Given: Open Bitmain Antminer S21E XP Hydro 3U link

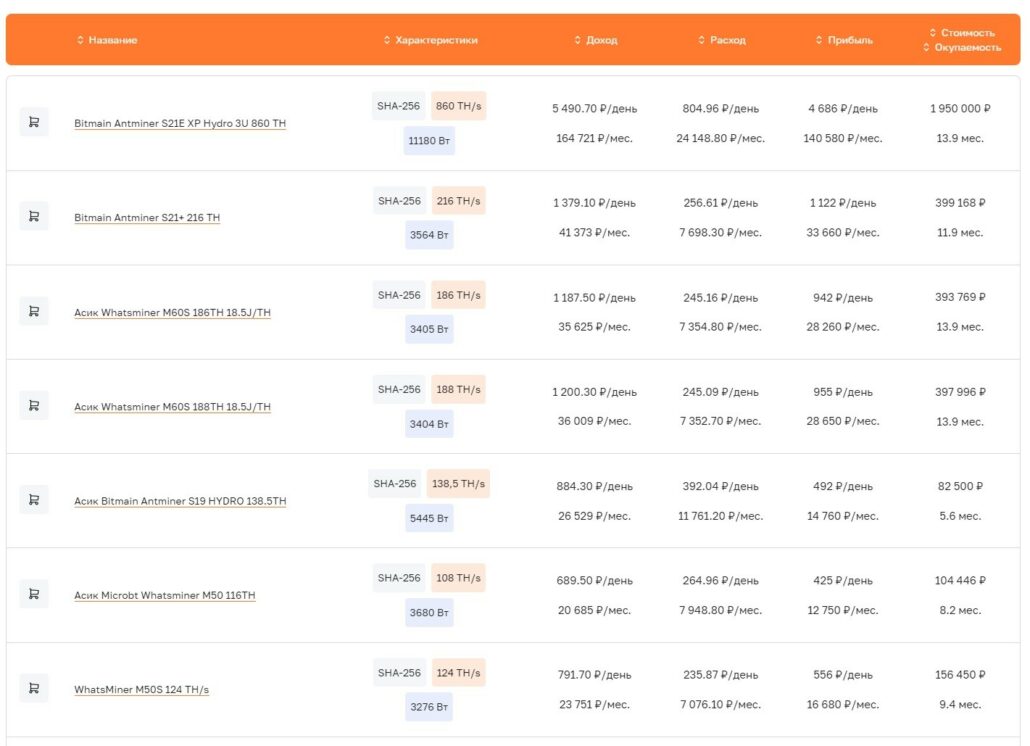Looking at the screenshot, I should point(180,123).
